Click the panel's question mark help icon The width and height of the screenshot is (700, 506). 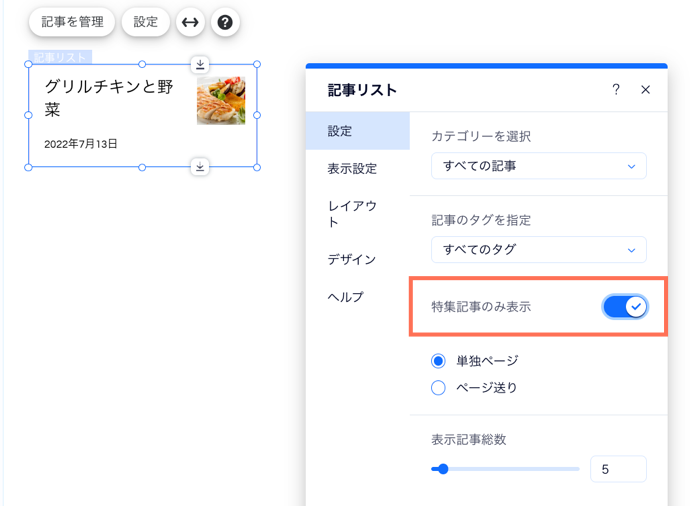(x=616, y=90)
